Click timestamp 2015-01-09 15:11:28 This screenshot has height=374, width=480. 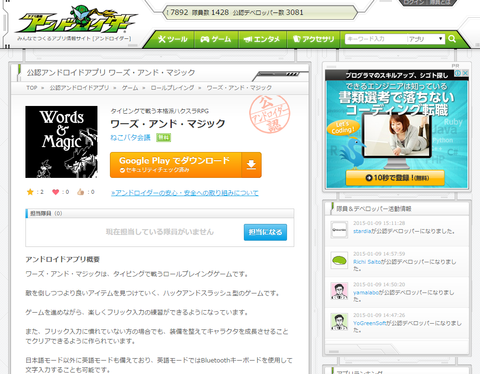(x=379, y=223)
